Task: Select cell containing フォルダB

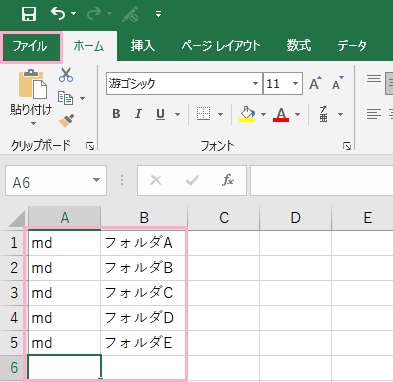Action: coord(144,268)
